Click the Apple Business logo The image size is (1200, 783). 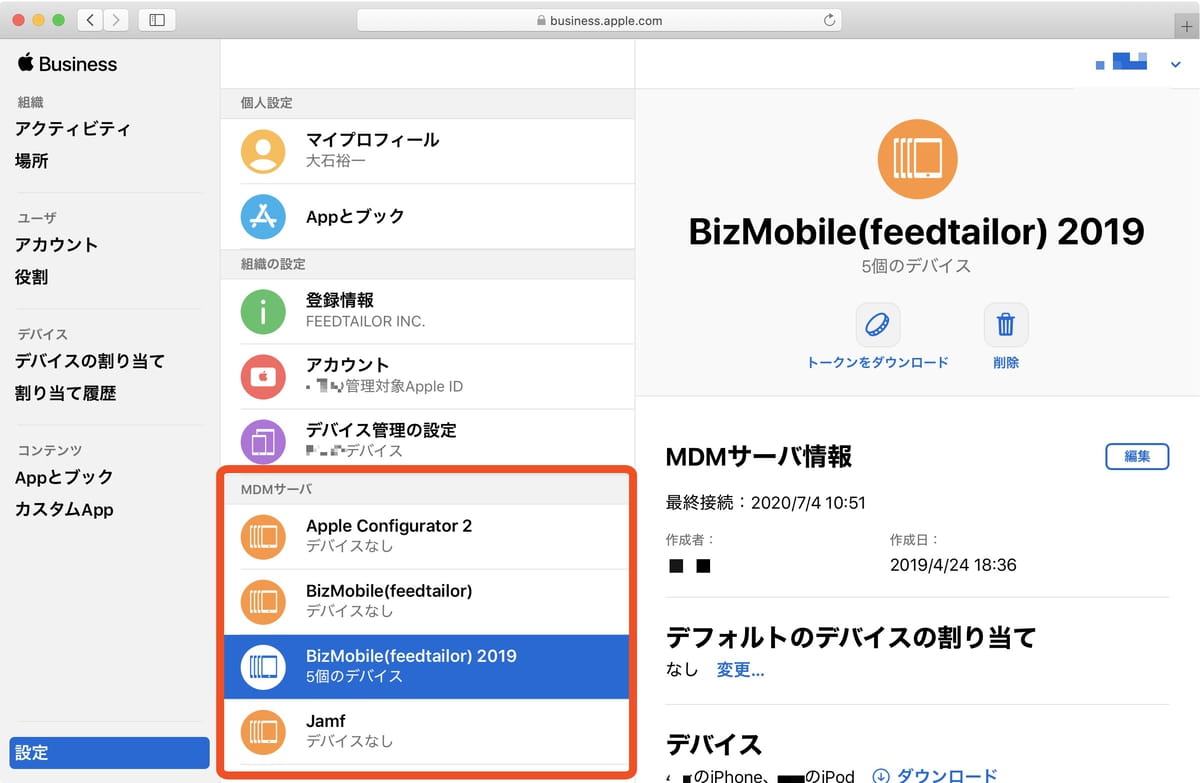(67, 64)
